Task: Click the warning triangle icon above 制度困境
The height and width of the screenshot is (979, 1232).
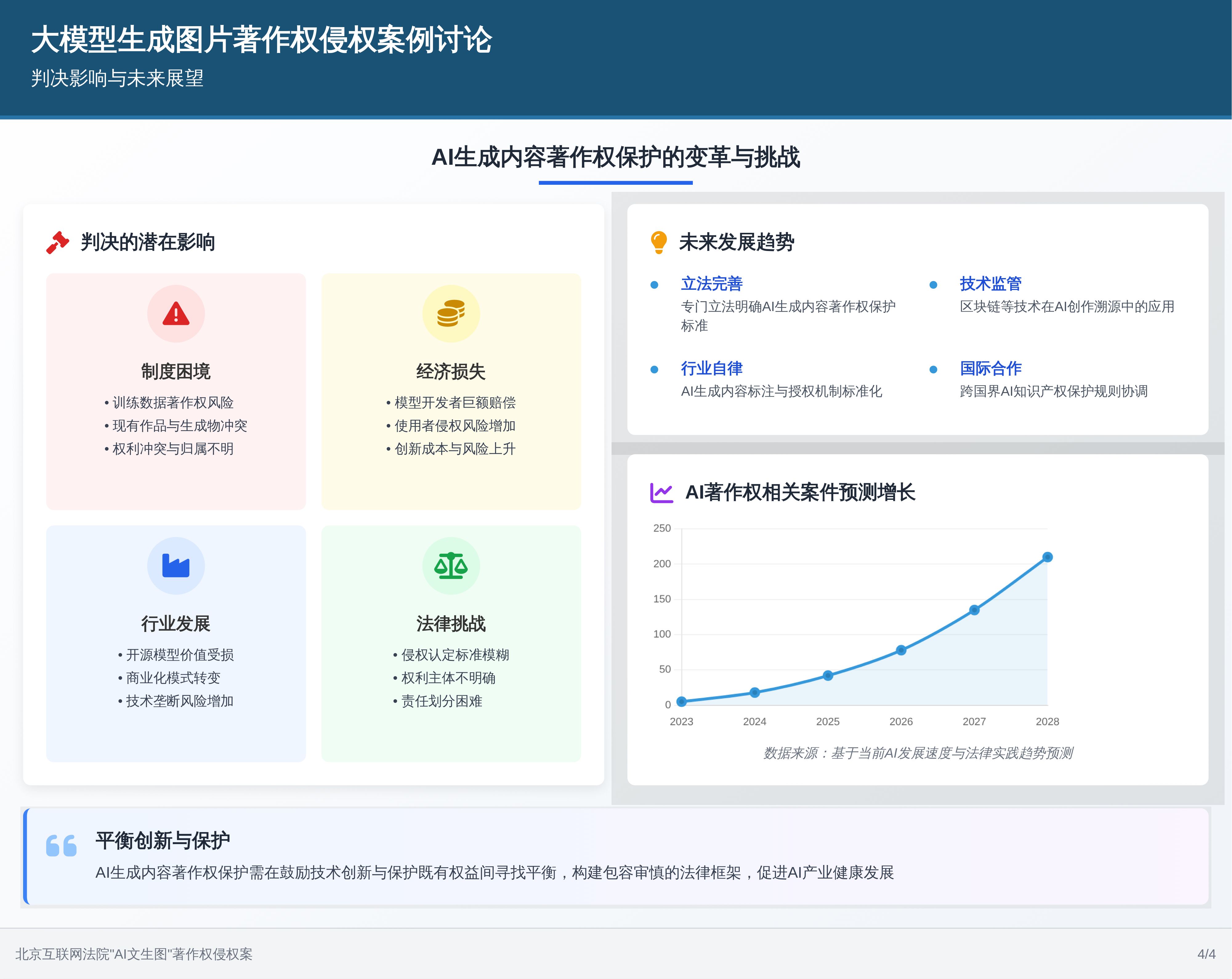Action: [176, 314]
